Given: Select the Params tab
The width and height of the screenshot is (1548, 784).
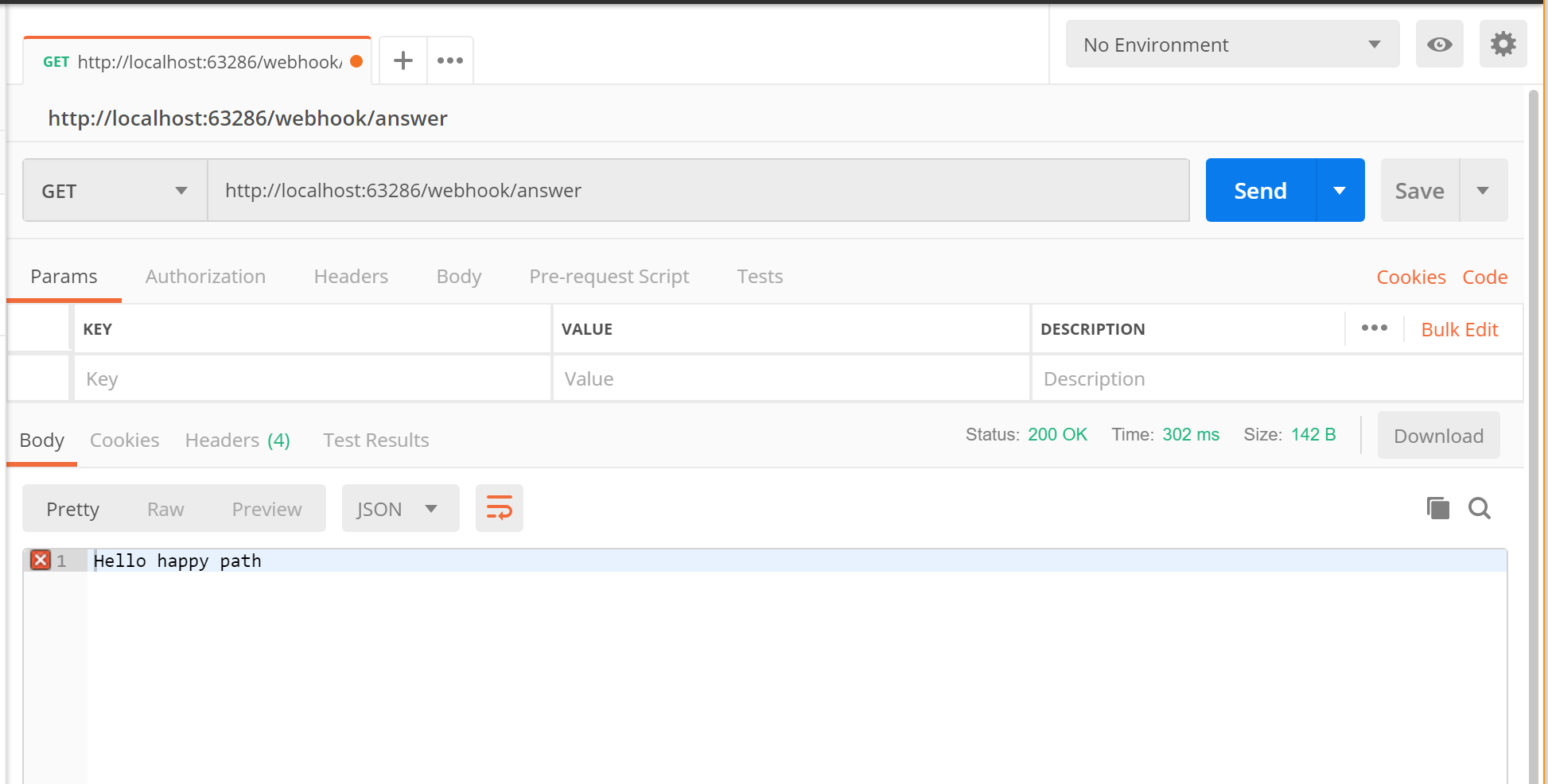Looking at the screenshot, I should click(64, 277).
